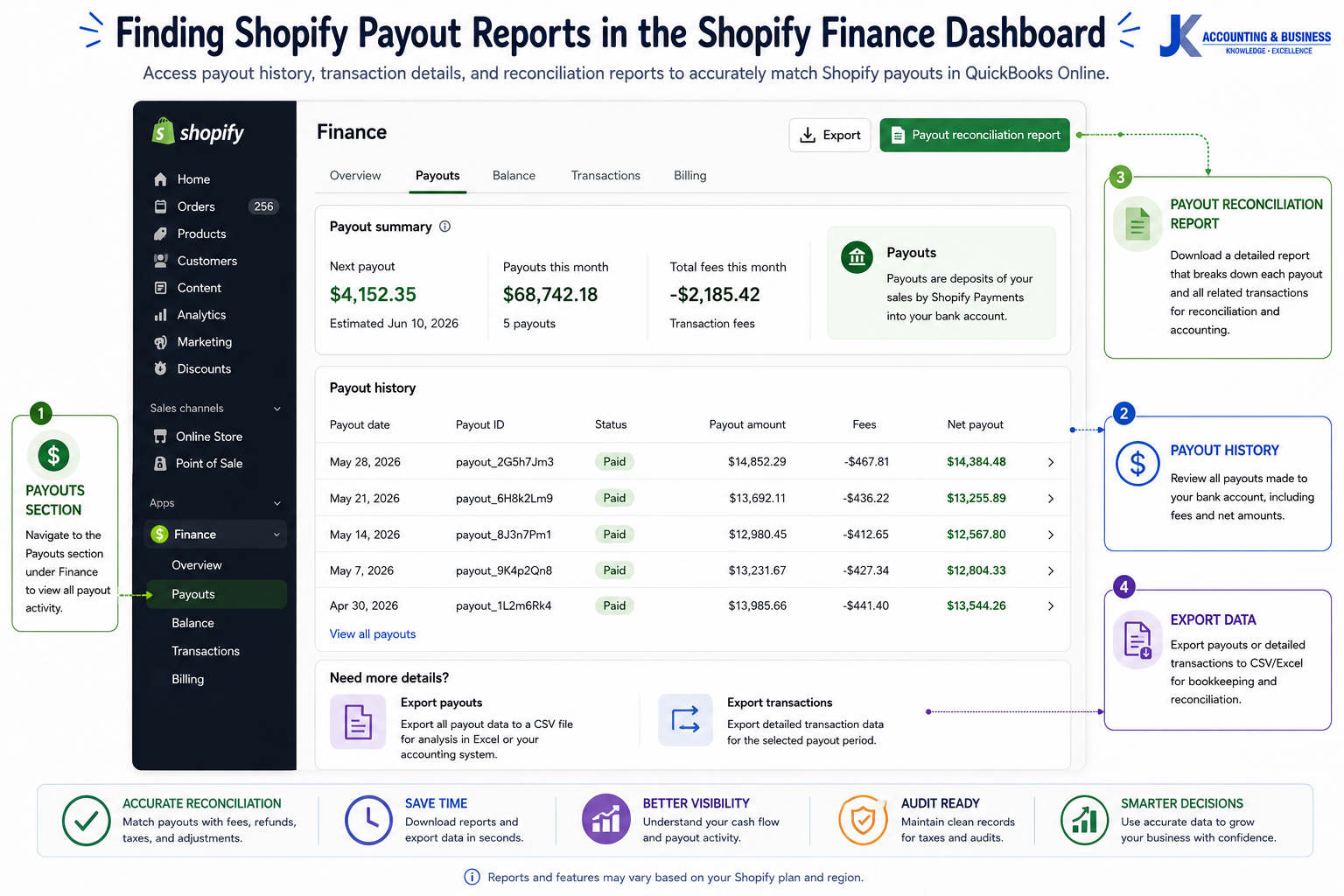This screenshot has width=1344, height=896.
Task: Click the Customers people icon
Action: coord(160,261)
